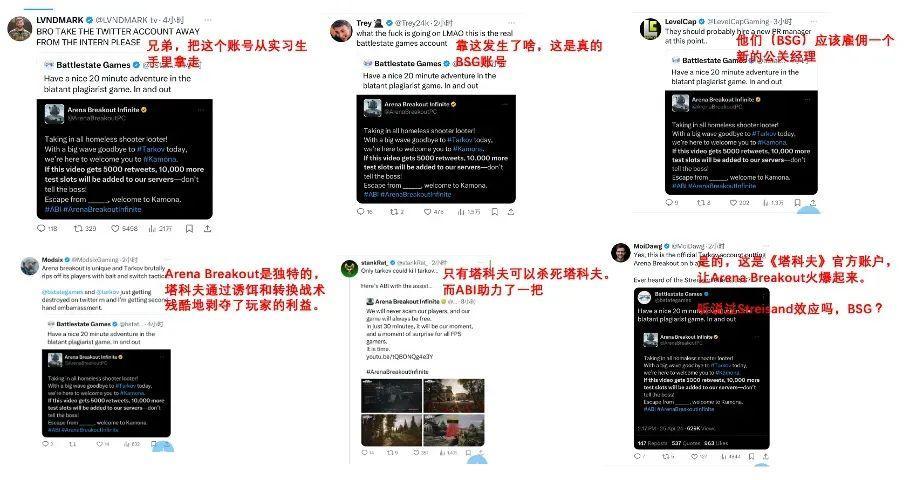This screenshot has height=480, width=904.
Task: Open the youtu.be link in stankRat's quoted tweet
Action: [400, 357]
